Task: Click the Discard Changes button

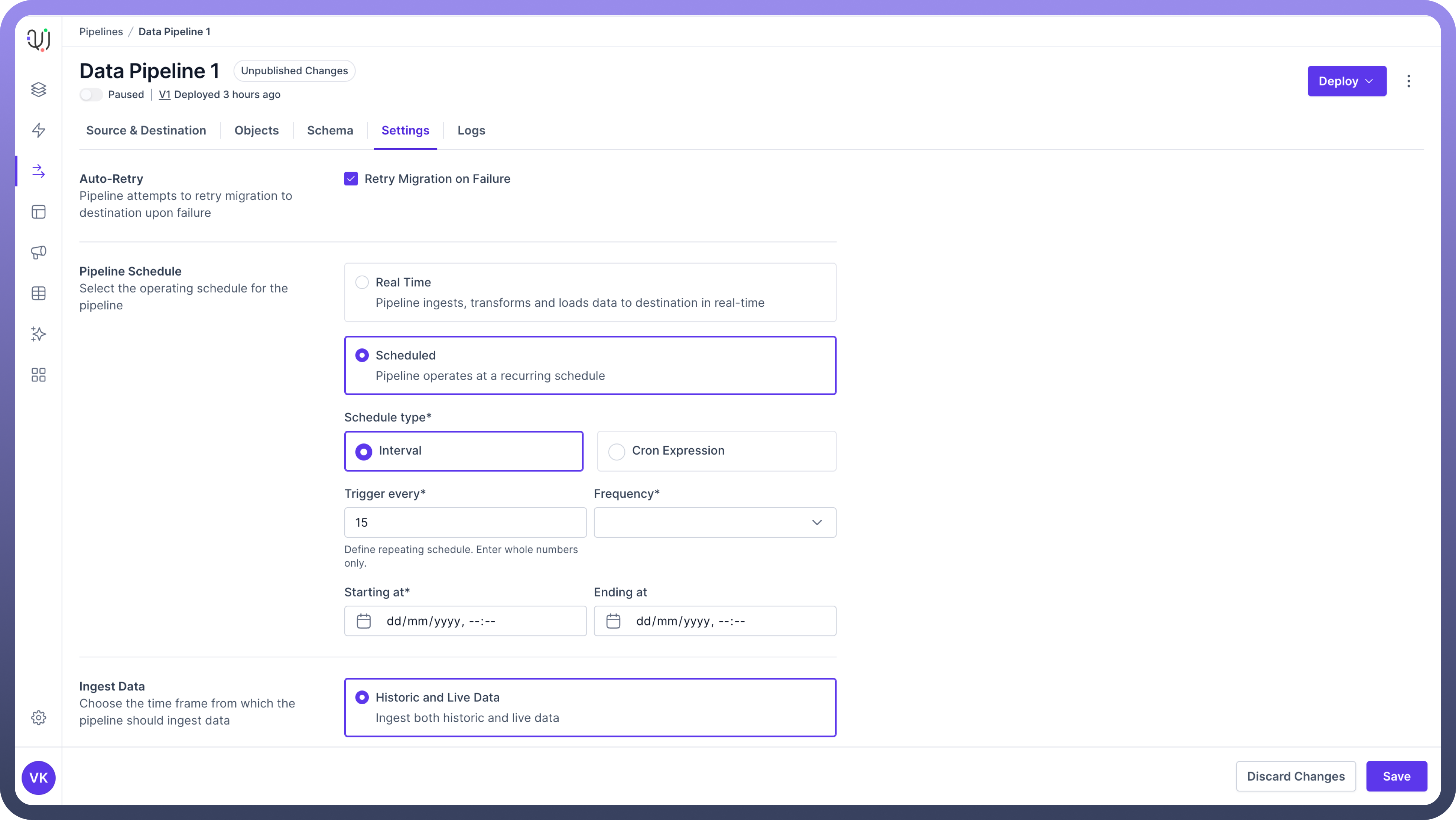Action: point(1296,777)
